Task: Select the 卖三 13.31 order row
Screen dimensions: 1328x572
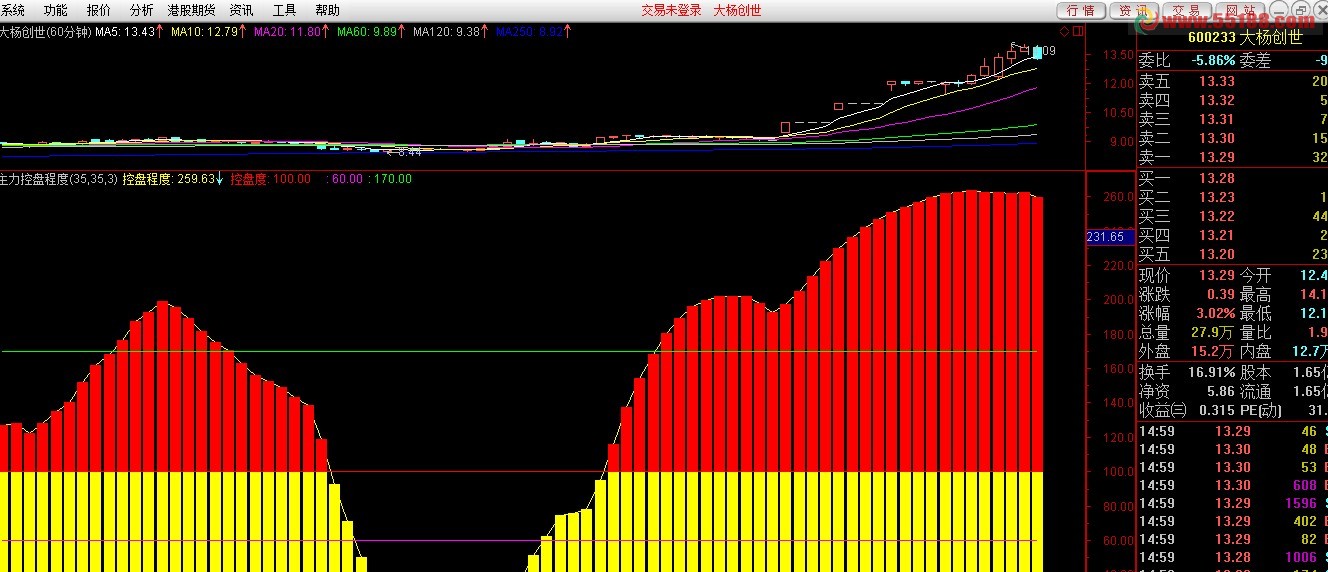Action: point(1233,119)
